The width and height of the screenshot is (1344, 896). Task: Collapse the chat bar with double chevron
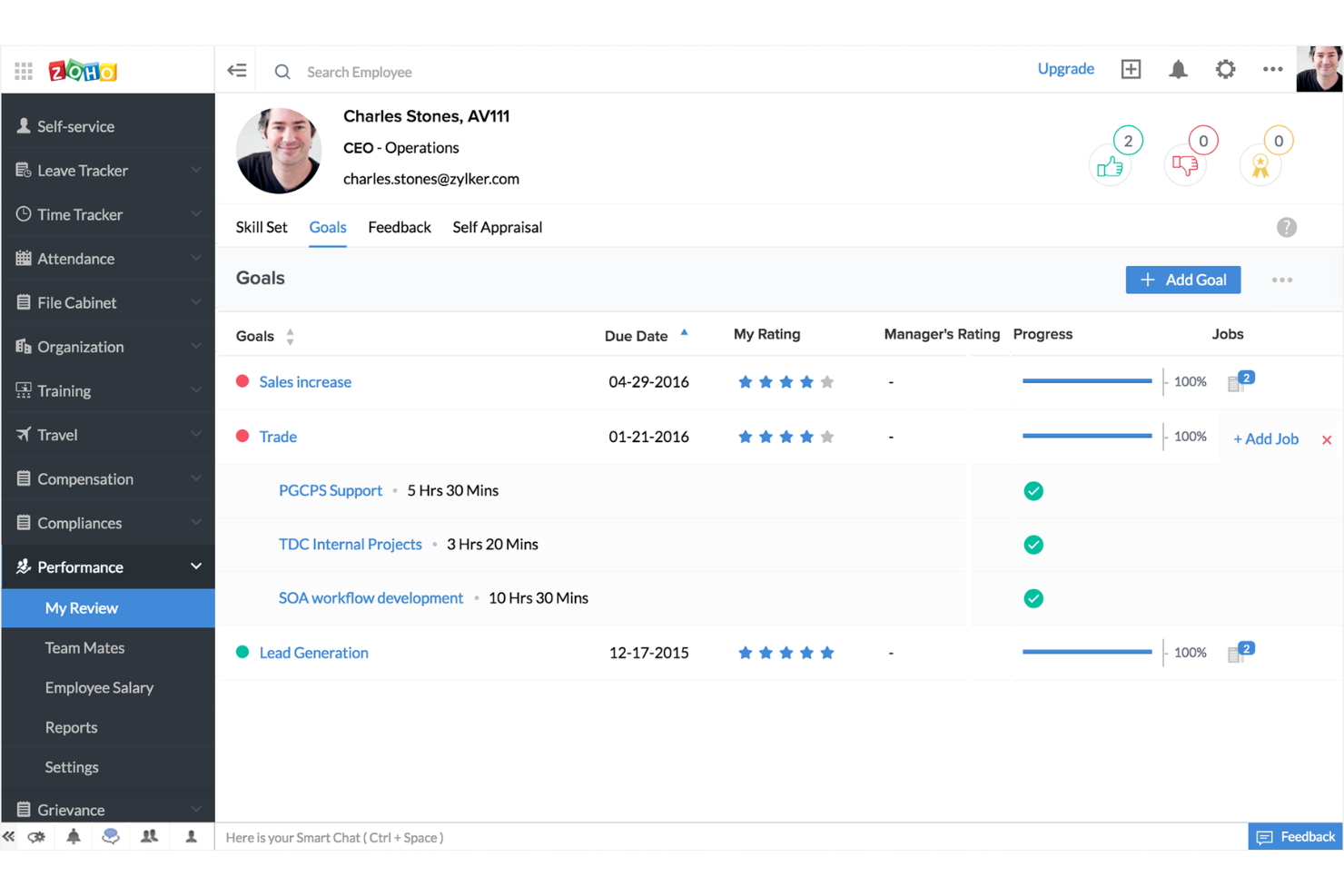(8, 836)
